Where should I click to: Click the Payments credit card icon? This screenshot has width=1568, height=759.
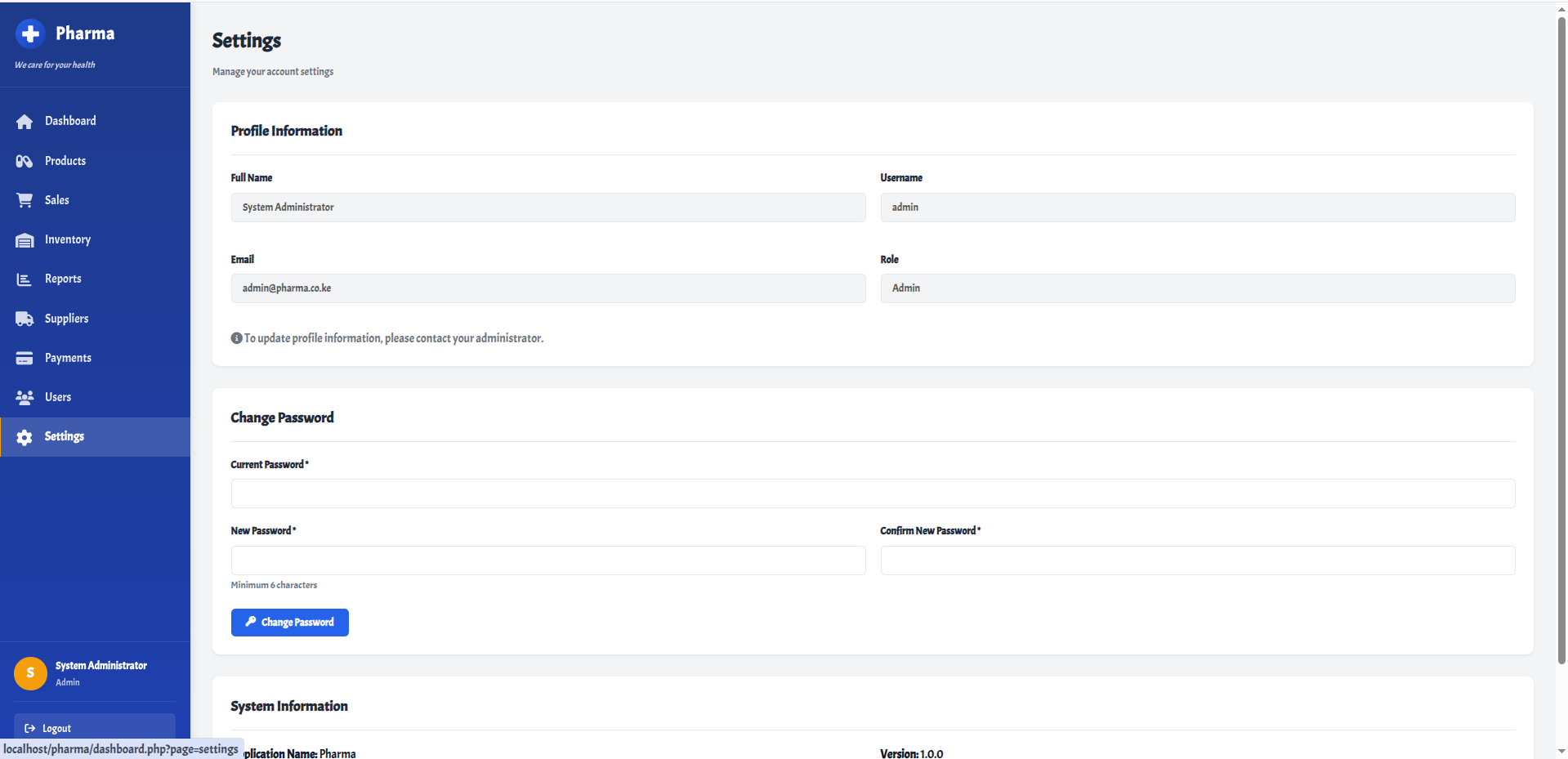click(25, 357)
